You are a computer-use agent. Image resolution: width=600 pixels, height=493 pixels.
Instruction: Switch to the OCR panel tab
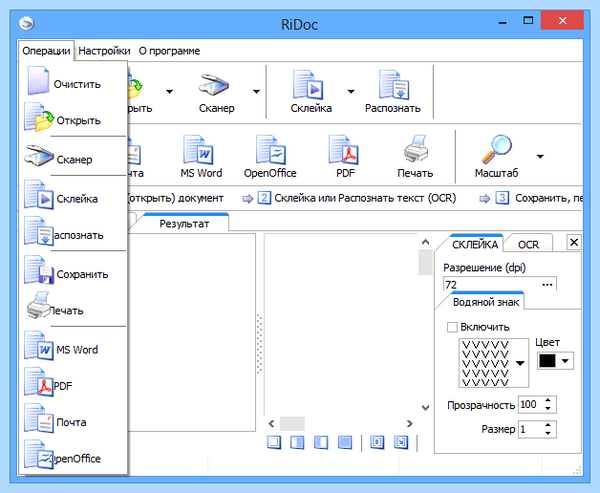coord(528,244)
